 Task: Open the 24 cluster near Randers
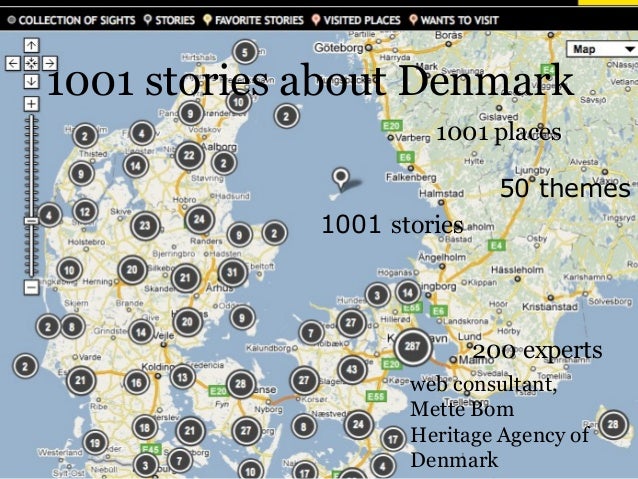point(199,220)
